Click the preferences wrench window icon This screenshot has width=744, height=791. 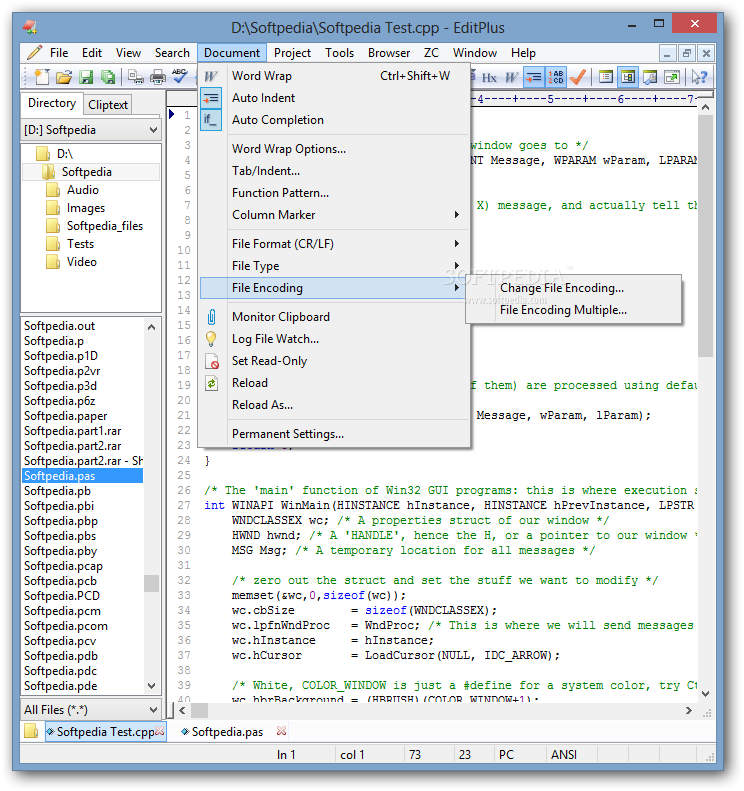point(650,77)
